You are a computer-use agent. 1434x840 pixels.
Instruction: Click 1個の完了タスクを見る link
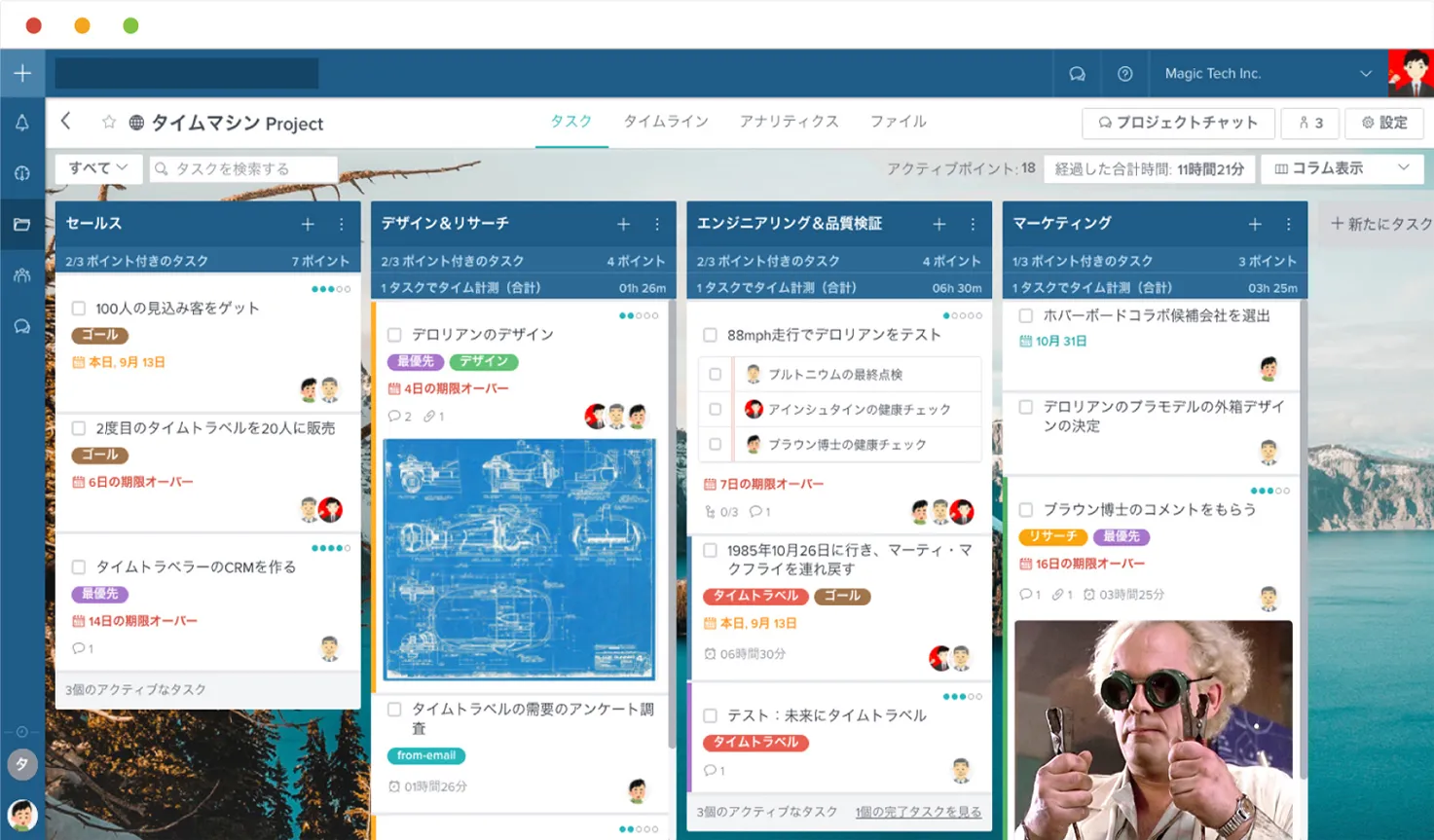pos(918,812)
